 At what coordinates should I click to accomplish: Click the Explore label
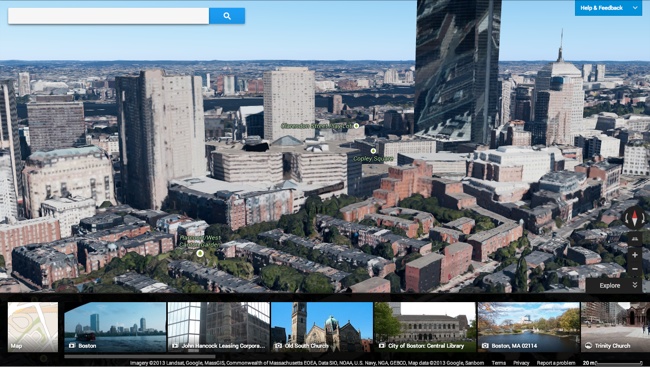click(x=610, y=285)
